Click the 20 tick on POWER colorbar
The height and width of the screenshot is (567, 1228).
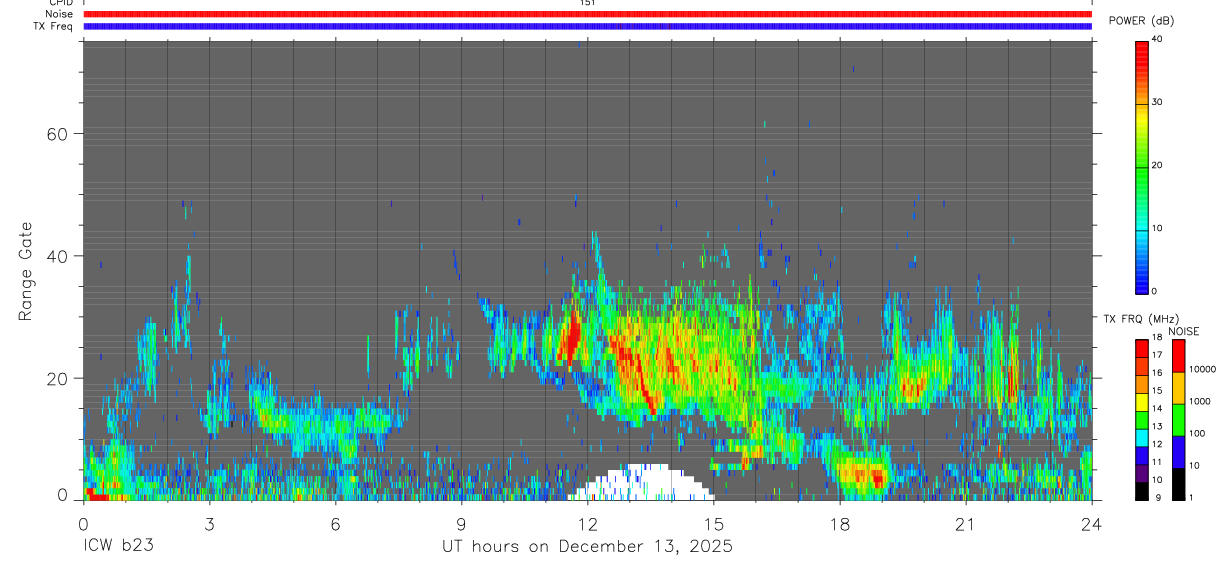(1158, 165)
